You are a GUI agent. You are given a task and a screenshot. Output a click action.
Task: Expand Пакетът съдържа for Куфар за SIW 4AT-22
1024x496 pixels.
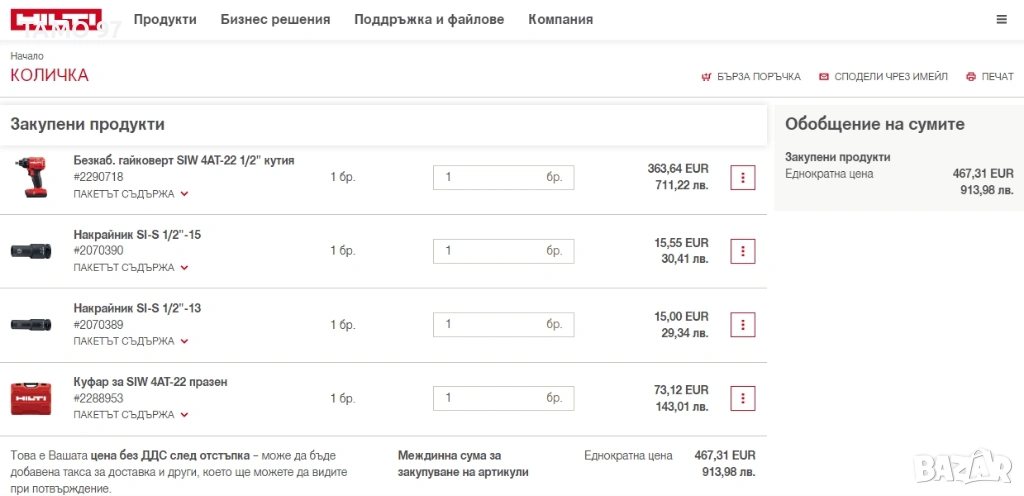tap(131, 414)
